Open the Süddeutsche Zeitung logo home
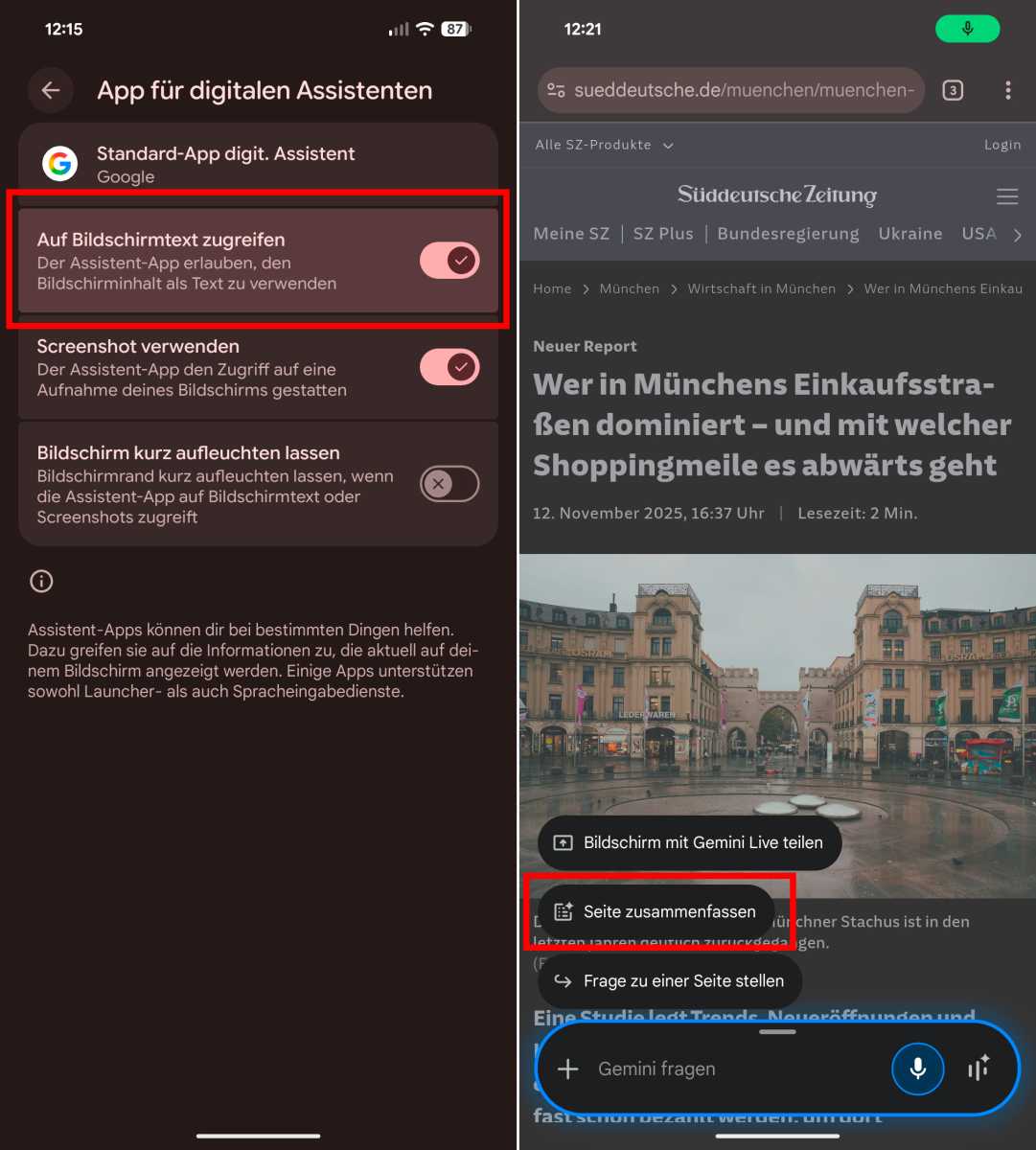The height and width of the screenshot is (1150, 1036). coord(777,195)
